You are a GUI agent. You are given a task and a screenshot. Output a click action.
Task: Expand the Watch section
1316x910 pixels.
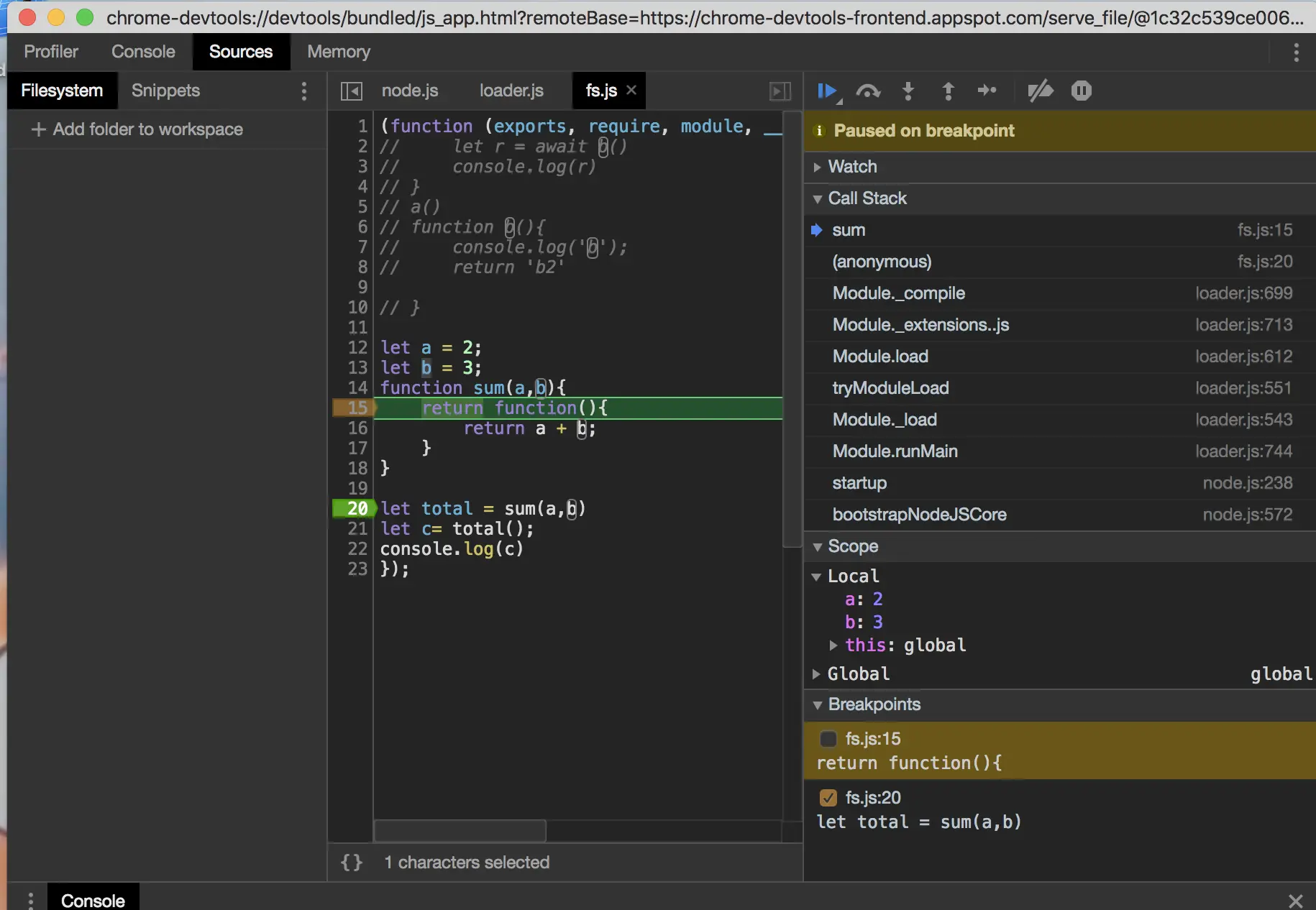click(852, 167)
